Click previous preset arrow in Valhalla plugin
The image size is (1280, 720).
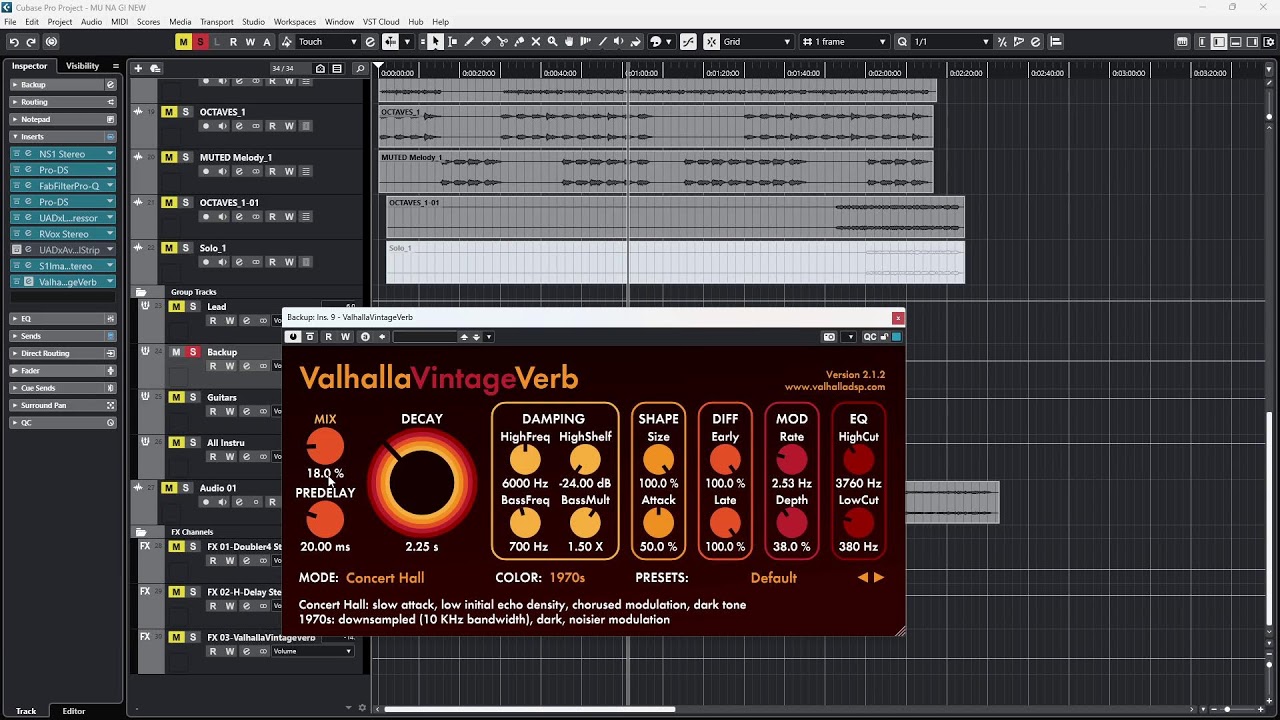[x=863, y=578]
